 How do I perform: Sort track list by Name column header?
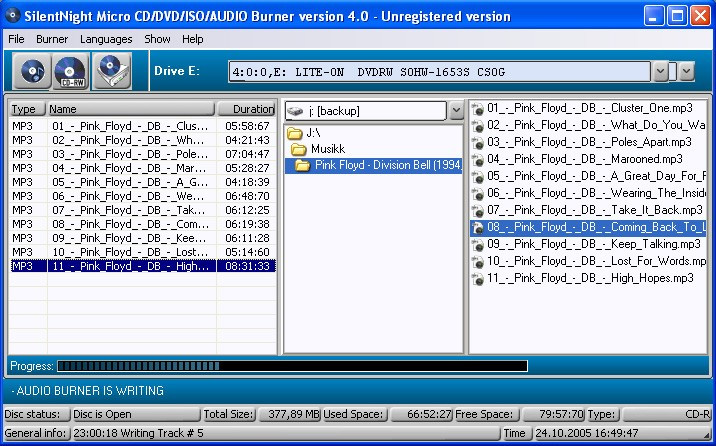click(131, 109)
